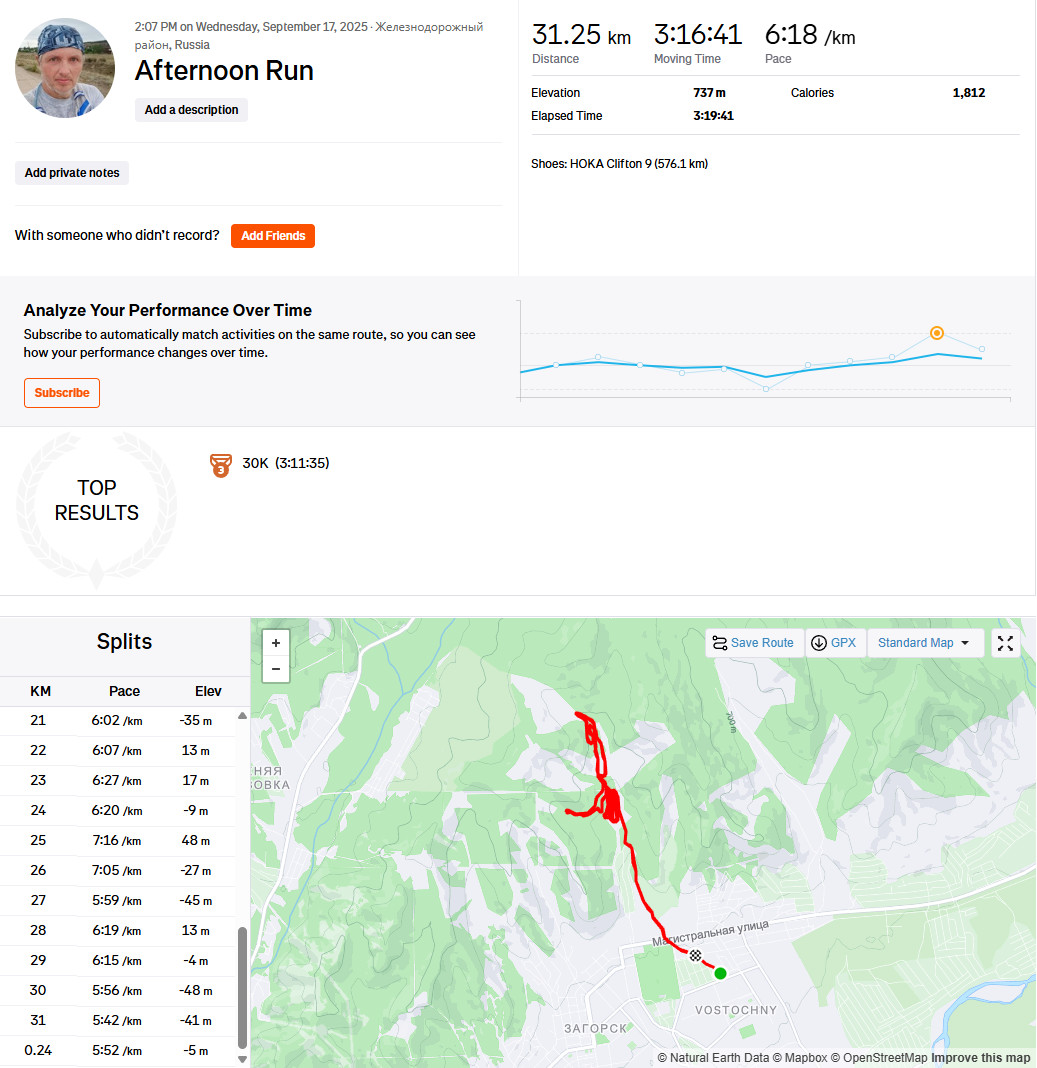Image resolution: width=1037 pixels, height=1068 pixels.
Task: Open the Standard Map dropdown
Action: tap(925, 643)
